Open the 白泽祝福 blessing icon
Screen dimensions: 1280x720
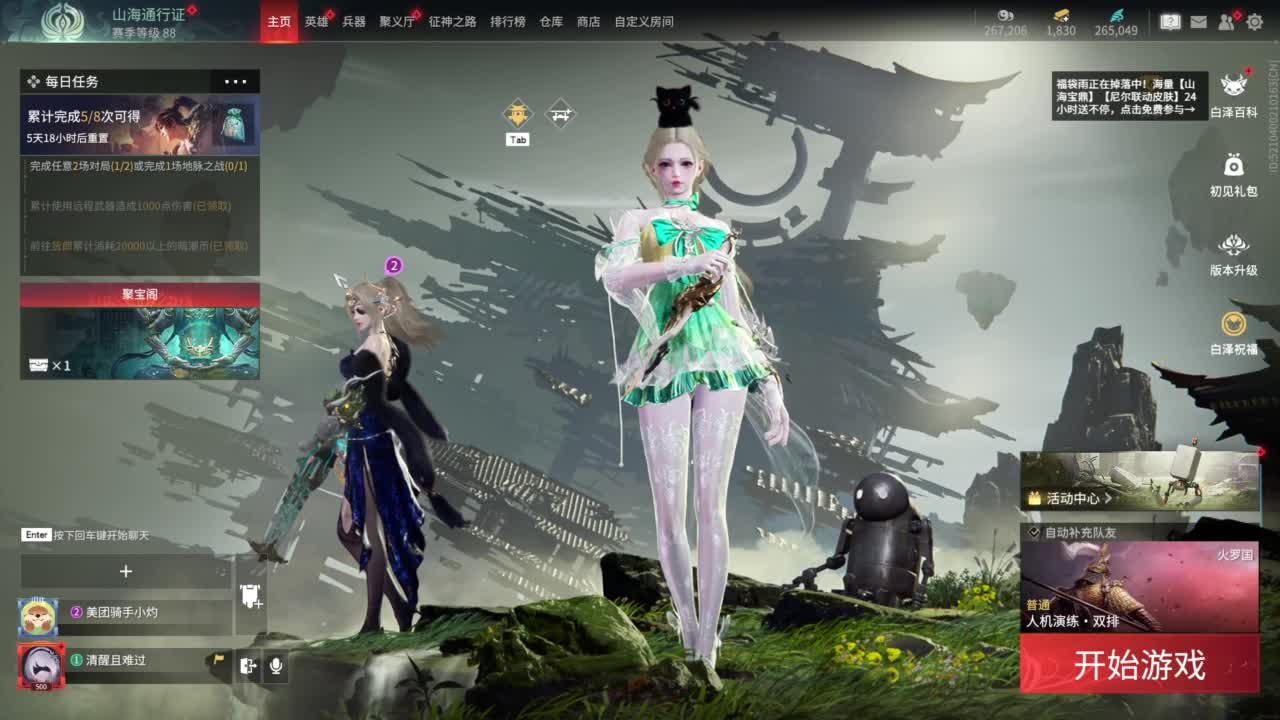[x=1234, y=323]
